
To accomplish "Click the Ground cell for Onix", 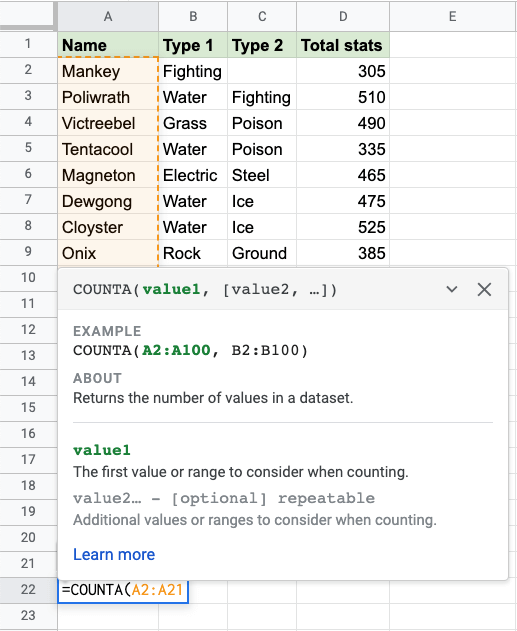I will pyautogui.click(x=262, y=253).
